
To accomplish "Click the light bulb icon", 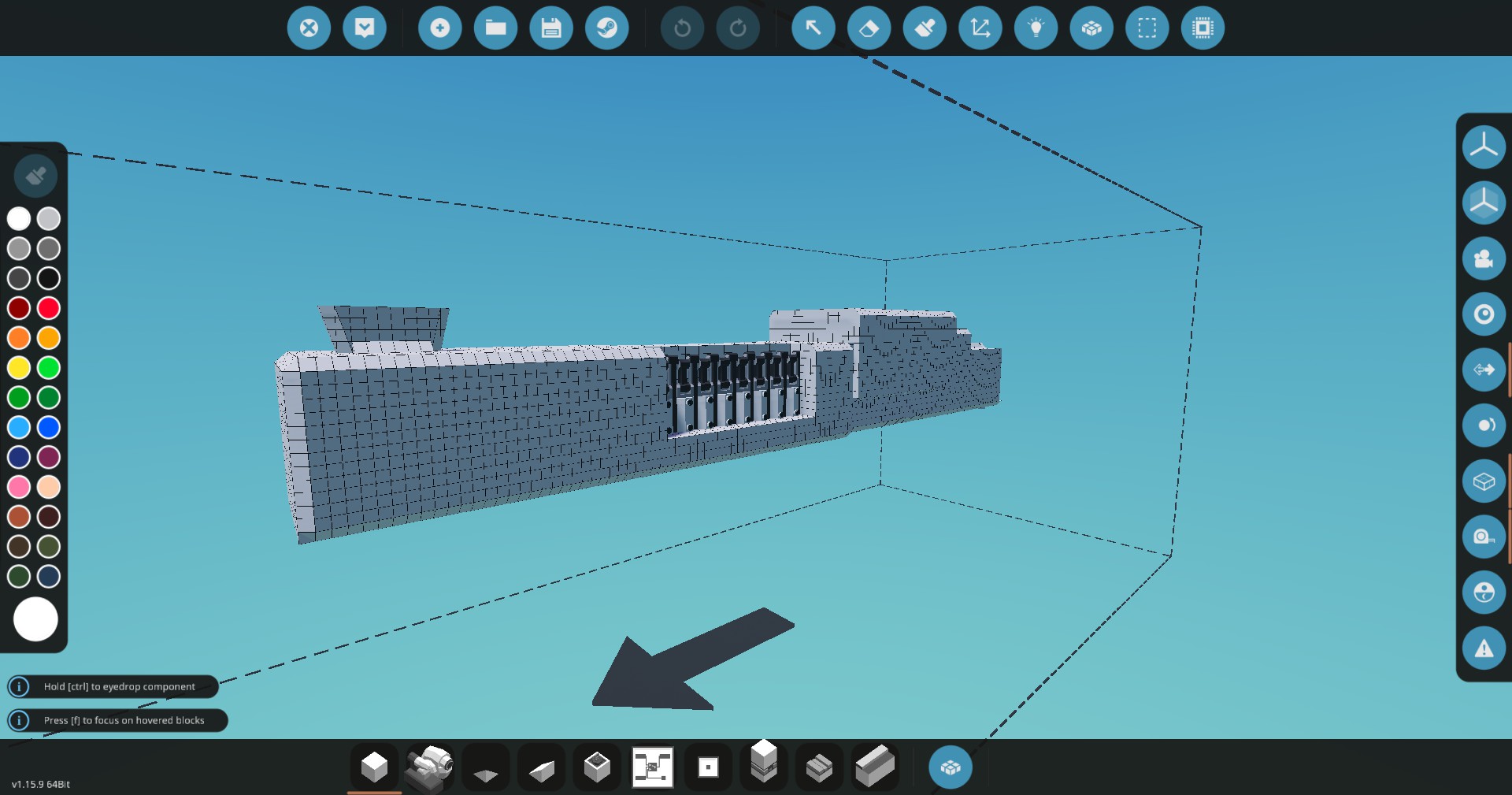I will pyautogui.click(x=1036, y=28).
